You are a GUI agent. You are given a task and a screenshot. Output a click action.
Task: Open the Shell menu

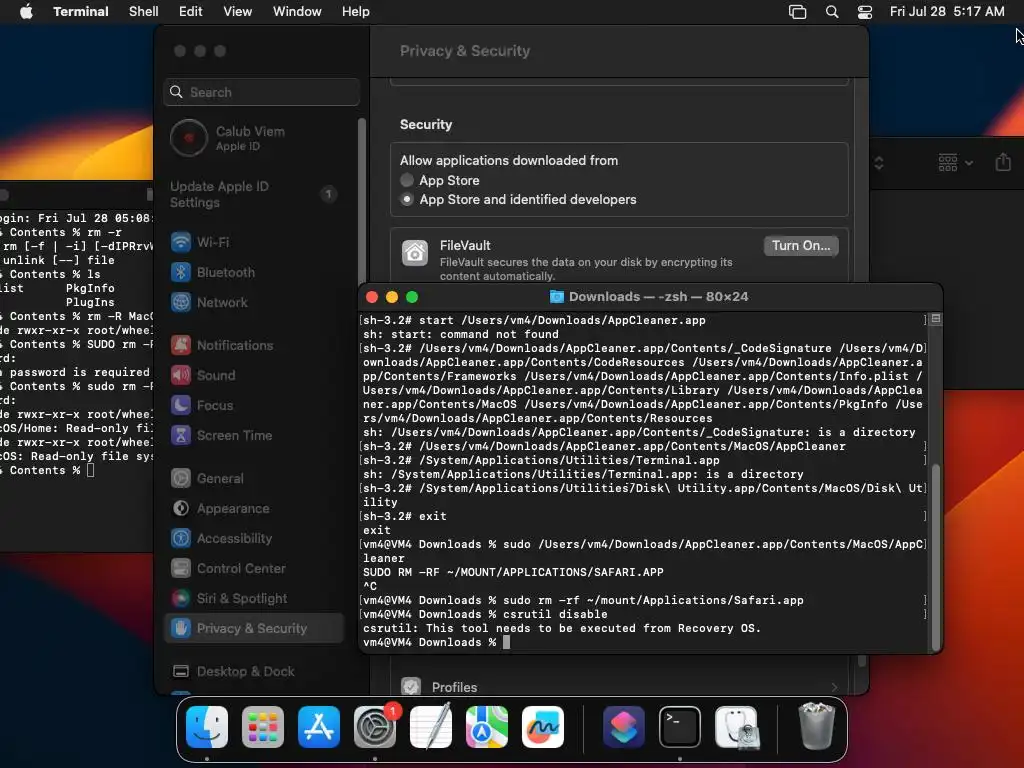143,11
